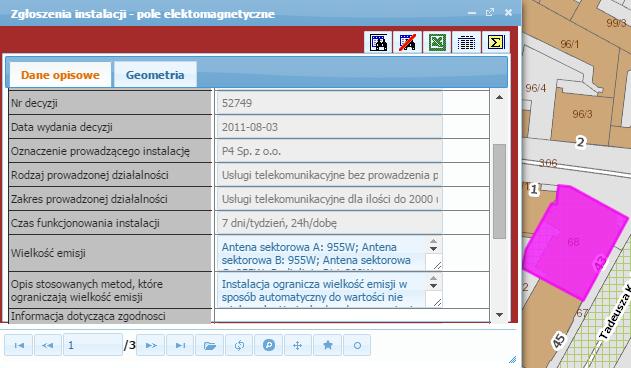This screenshot has width=631, height=368.
Task: Click the Oznaczenie prowadzącego instalację label
Action: pyautogui.click(x=100, y=151)
